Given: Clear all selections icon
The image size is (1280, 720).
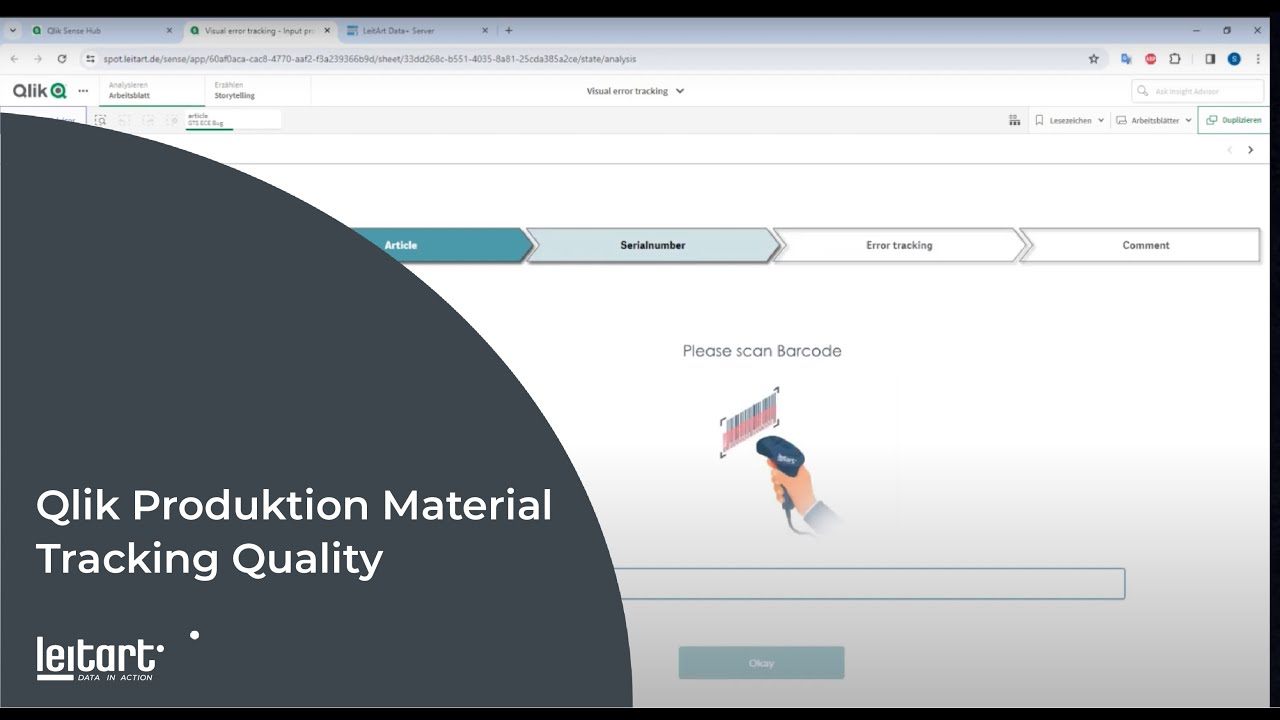Looking at the screenshot, I should [172, 120].
